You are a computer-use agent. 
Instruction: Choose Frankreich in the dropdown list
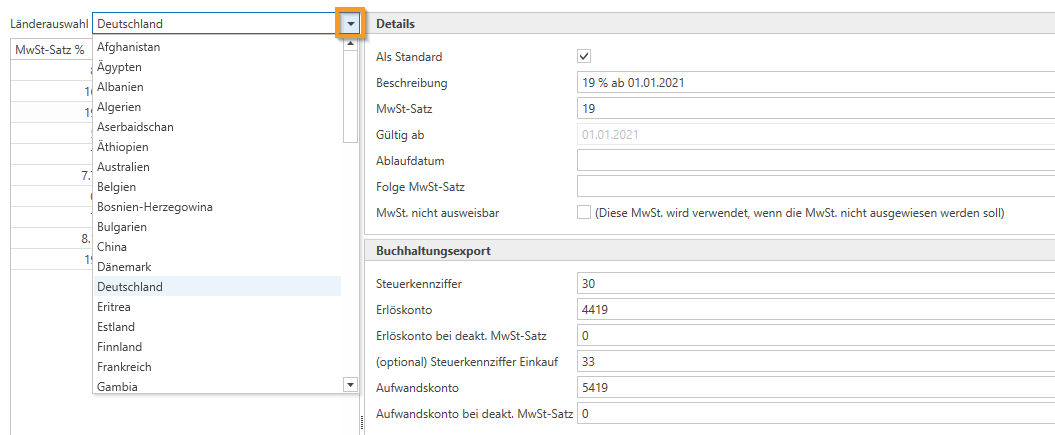click(125, 367)
